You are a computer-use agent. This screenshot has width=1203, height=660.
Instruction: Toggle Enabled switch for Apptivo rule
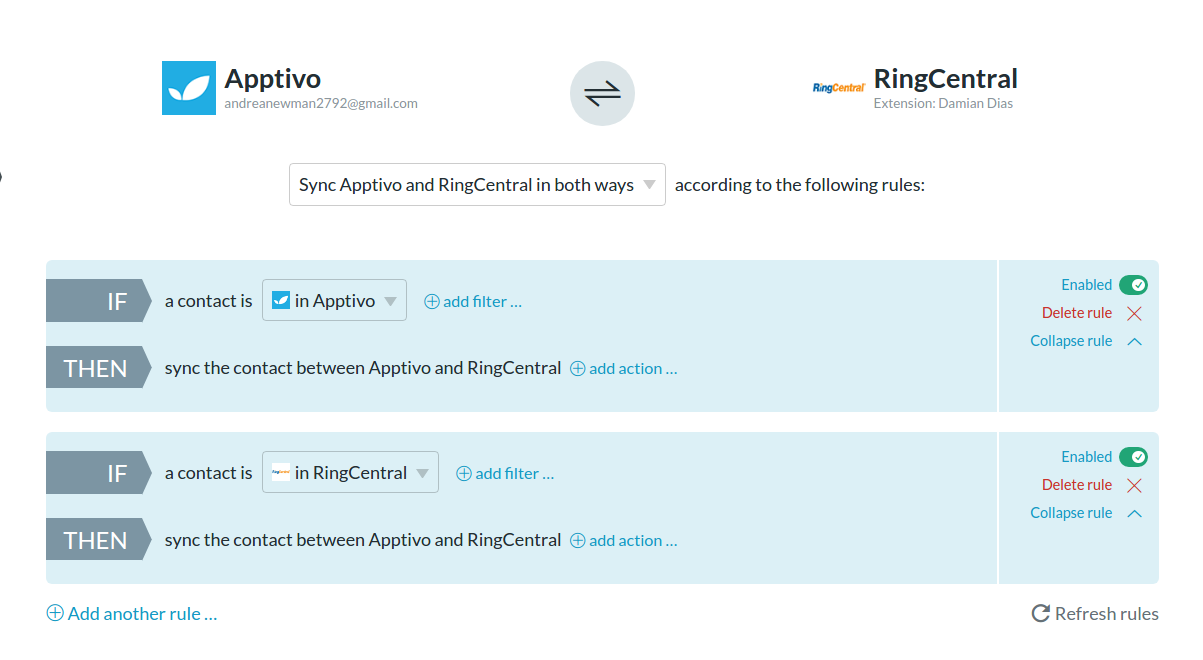coord(1133,285)
